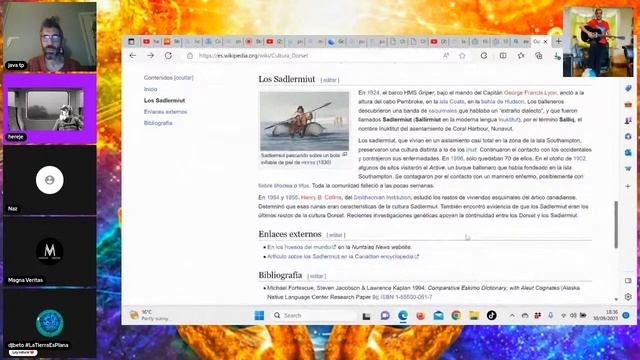Open tab actions menu at tab strip start
Image resolution: width=640 pixels, height=360 pixels.
pos(131,42)
